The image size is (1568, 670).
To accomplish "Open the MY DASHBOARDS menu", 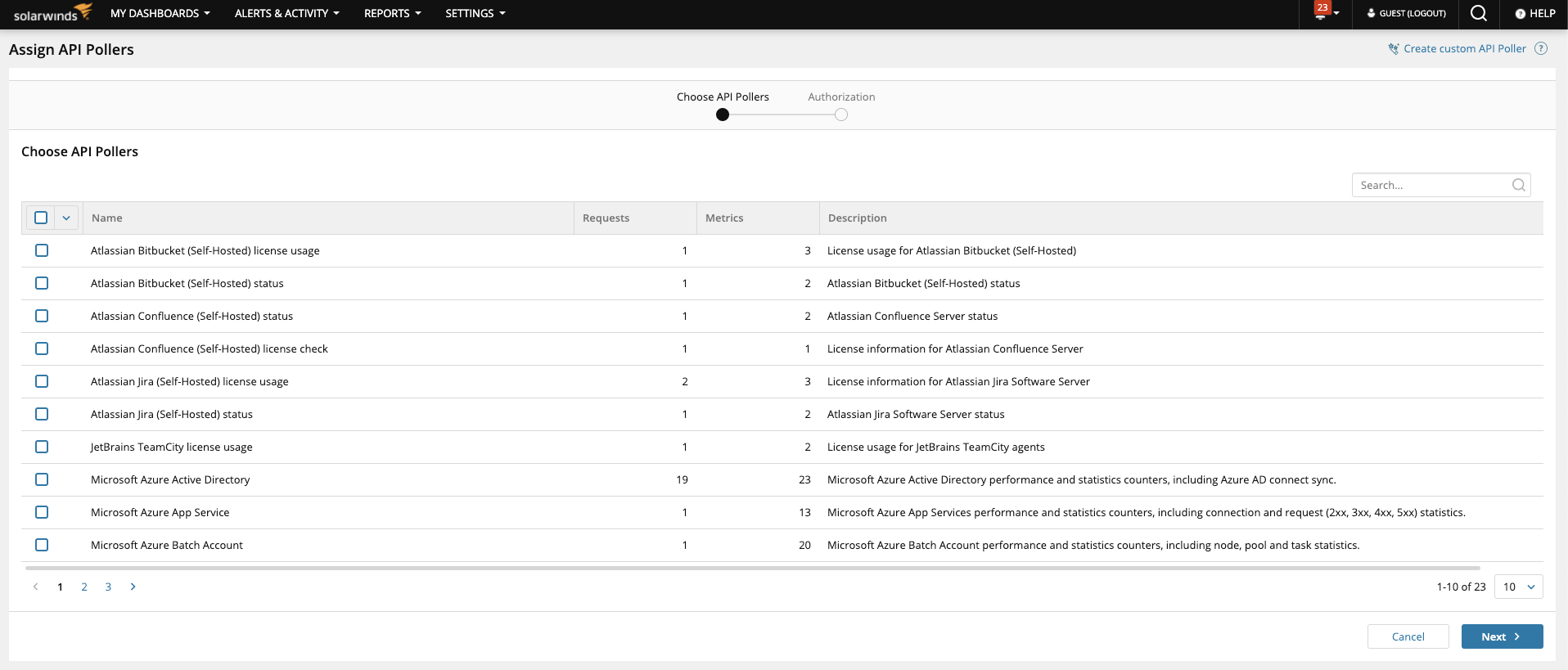I will pyautogui.click(x=160, y=13).
